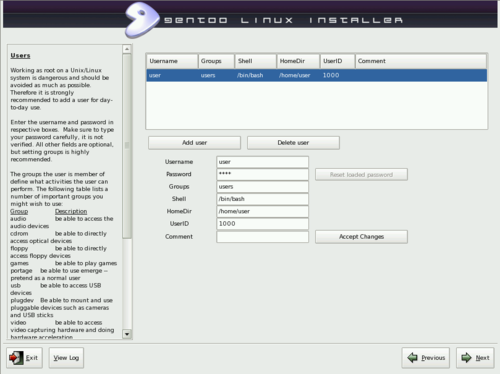Sort table by HomeDir column header

298,61
